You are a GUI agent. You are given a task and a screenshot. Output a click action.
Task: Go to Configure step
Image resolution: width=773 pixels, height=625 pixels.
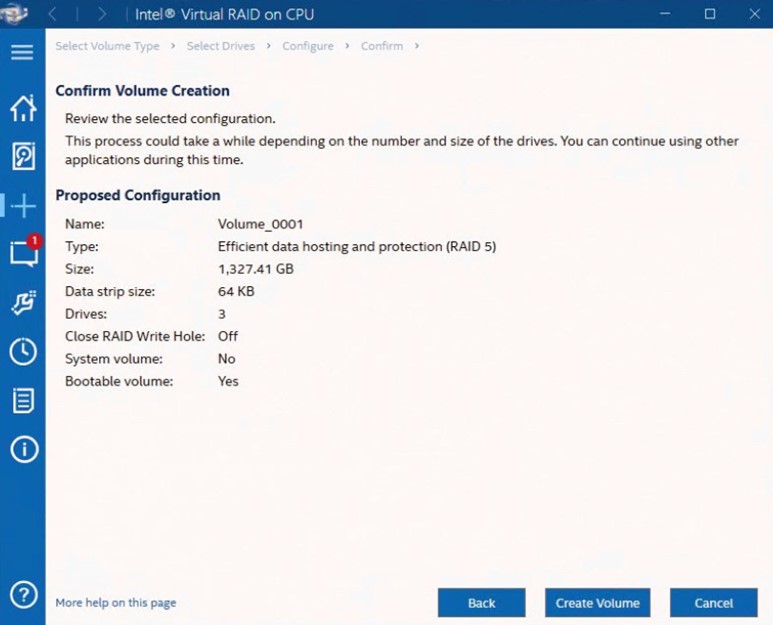coord(308,46)
